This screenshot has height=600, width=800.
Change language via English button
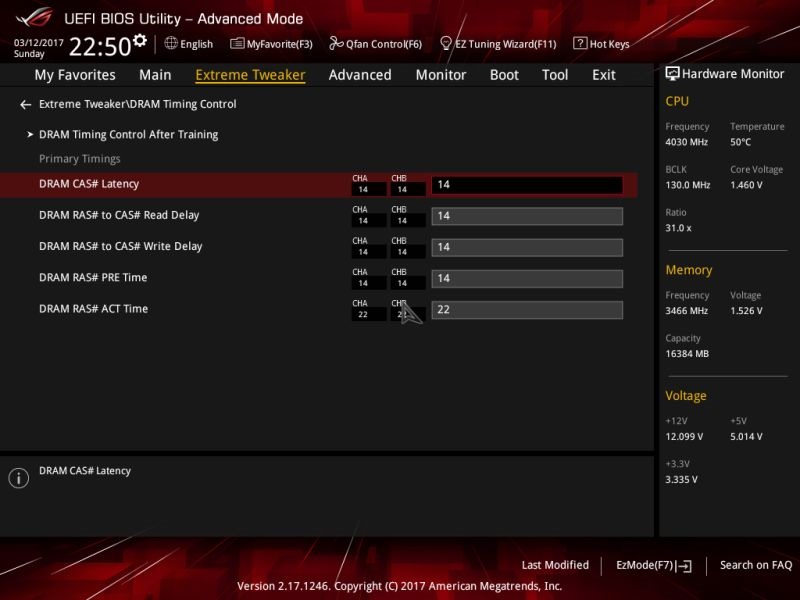[x=189, y=44]
